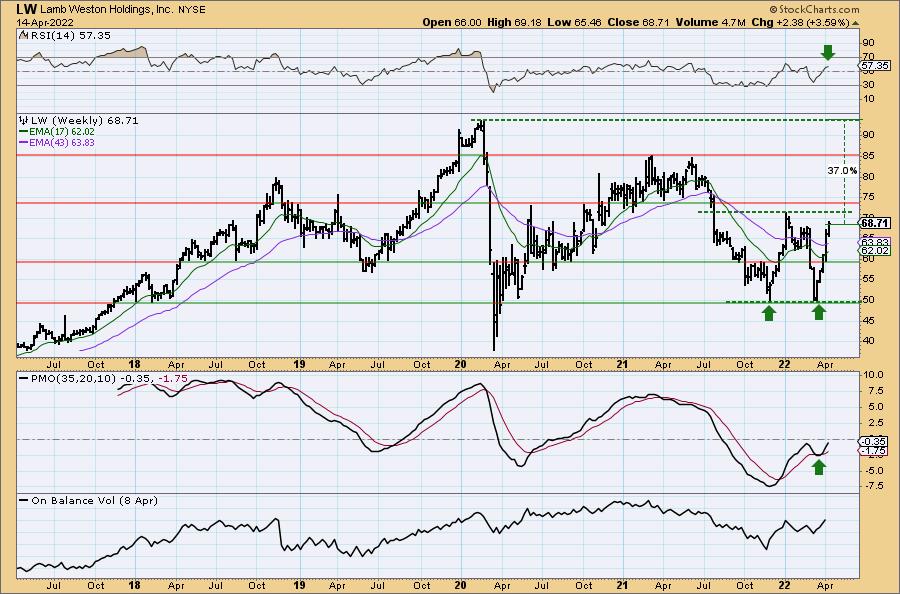Click the legend line beside On Balance Vol
The height and width of the screenshot is (594, 900).
pyautogui.click(x=24, y=500)
